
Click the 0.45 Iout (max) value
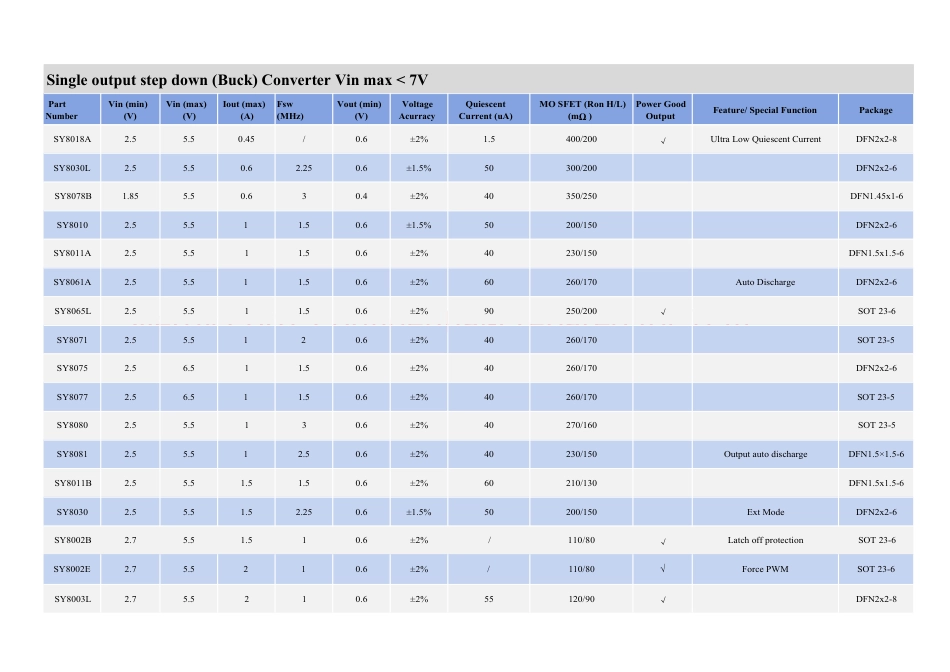[x=246, y=139]
